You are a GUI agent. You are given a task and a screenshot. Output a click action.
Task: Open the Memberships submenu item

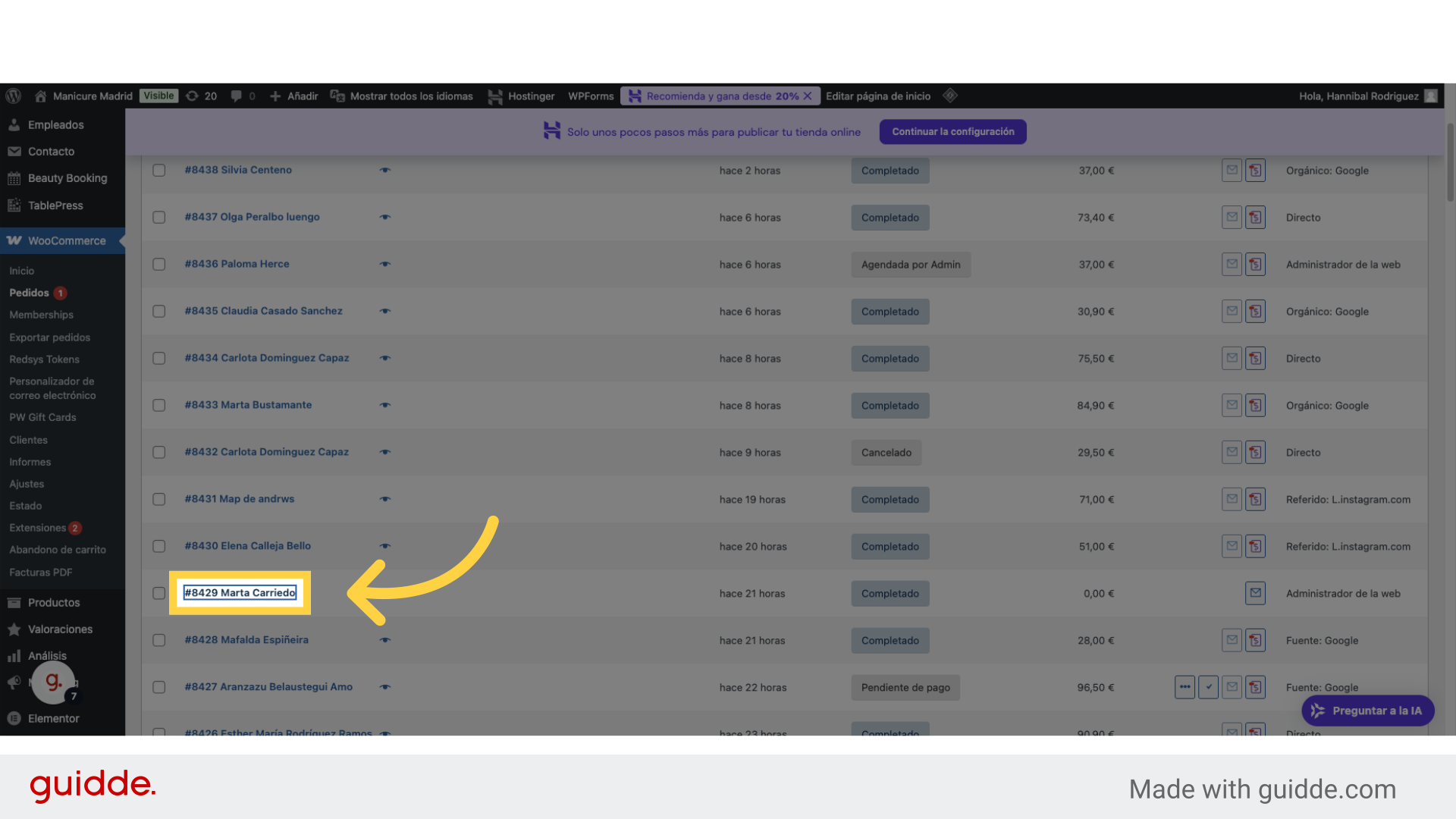point(41,315)
